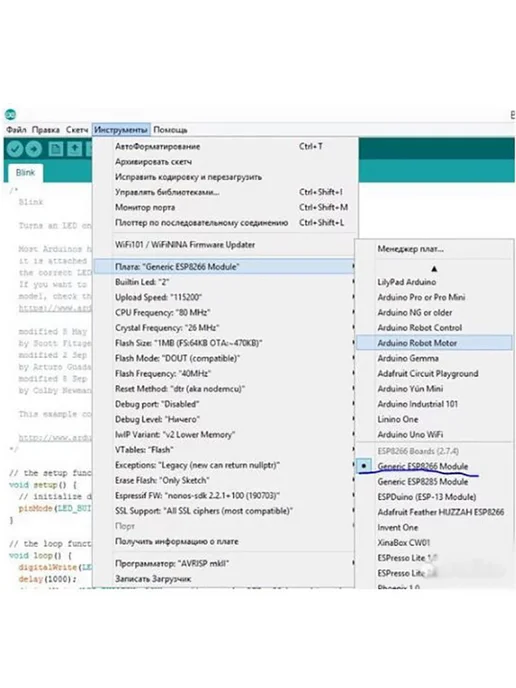Open Менеджер плат… in boards list

(434, 249)
